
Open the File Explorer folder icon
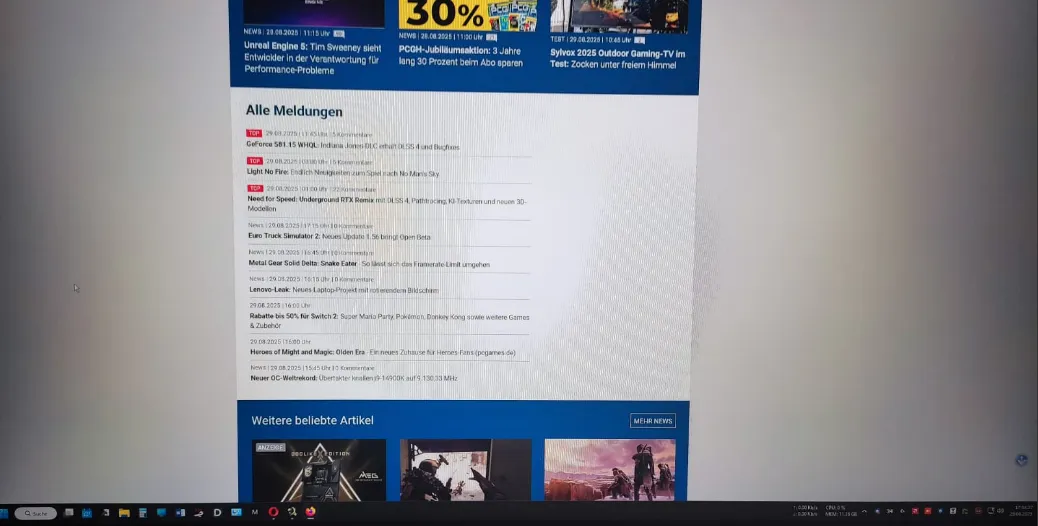click(x=124, y=513)
